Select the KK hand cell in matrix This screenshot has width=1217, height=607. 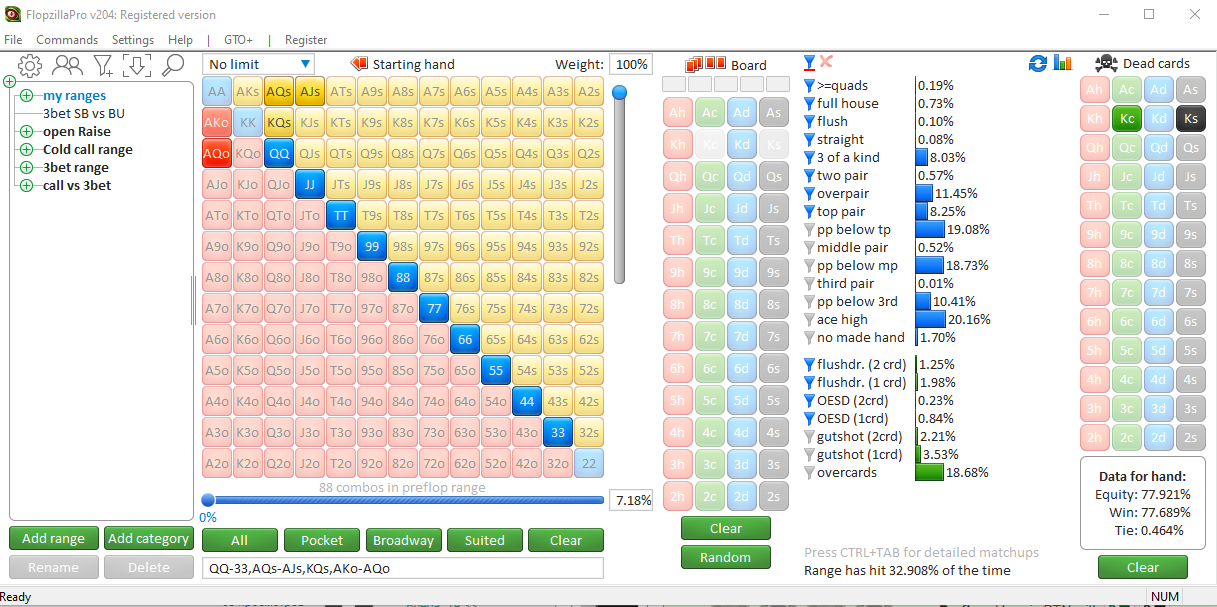click(x=248, y=123)
